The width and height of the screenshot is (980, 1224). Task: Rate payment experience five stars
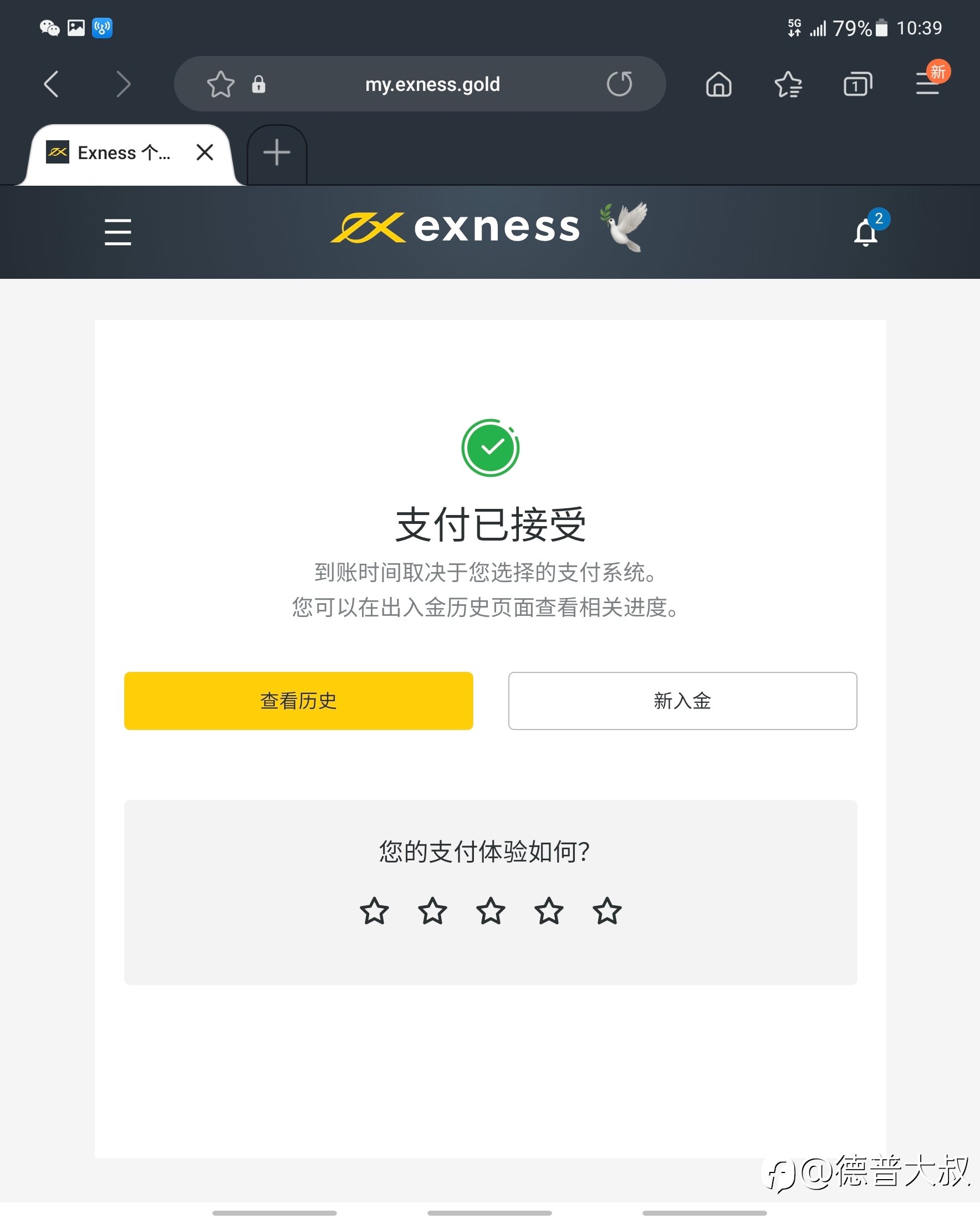[x=607, y=911]
